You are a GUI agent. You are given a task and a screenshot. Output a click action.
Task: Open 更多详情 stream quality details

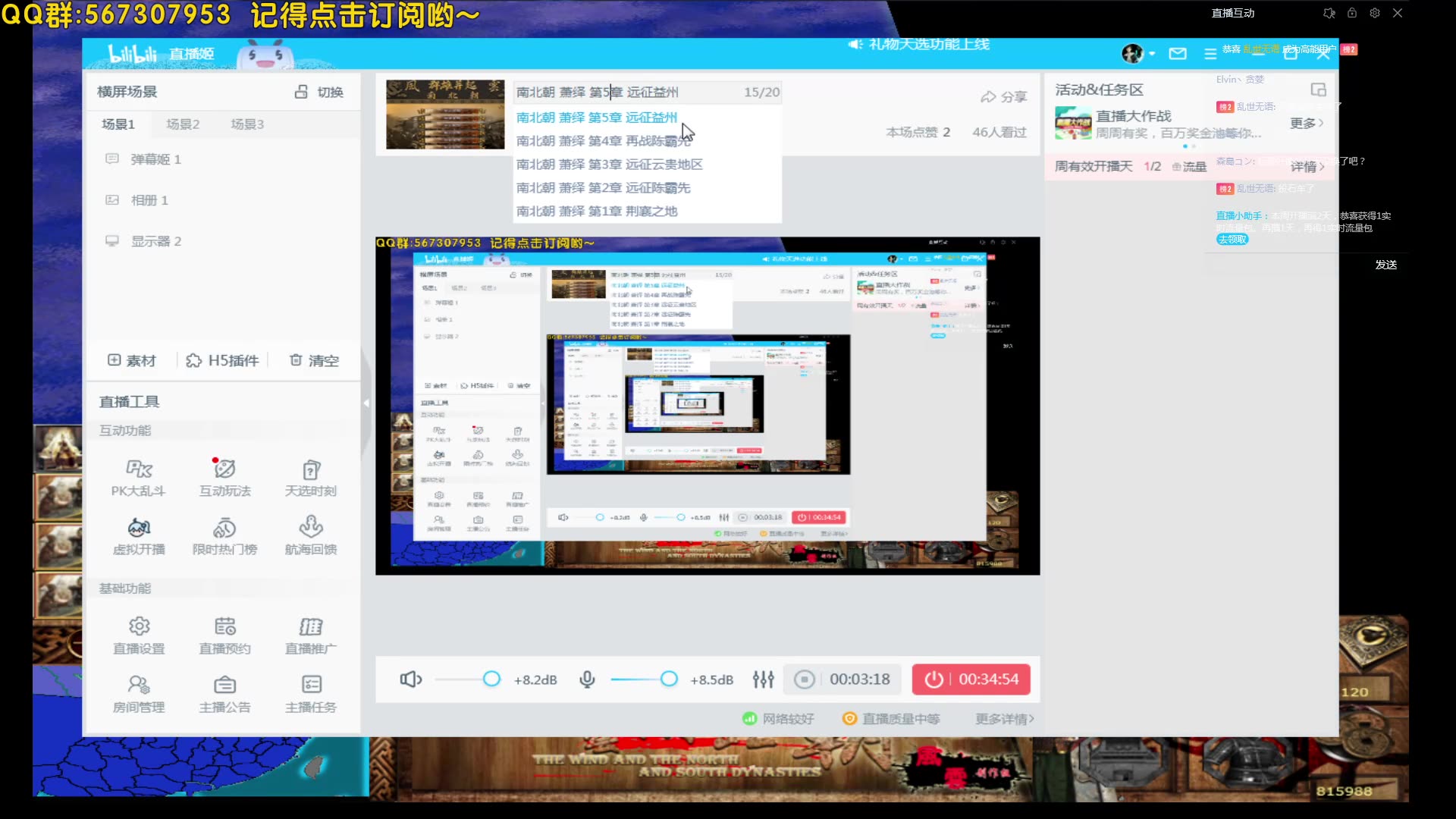(x=1004, y=719)
